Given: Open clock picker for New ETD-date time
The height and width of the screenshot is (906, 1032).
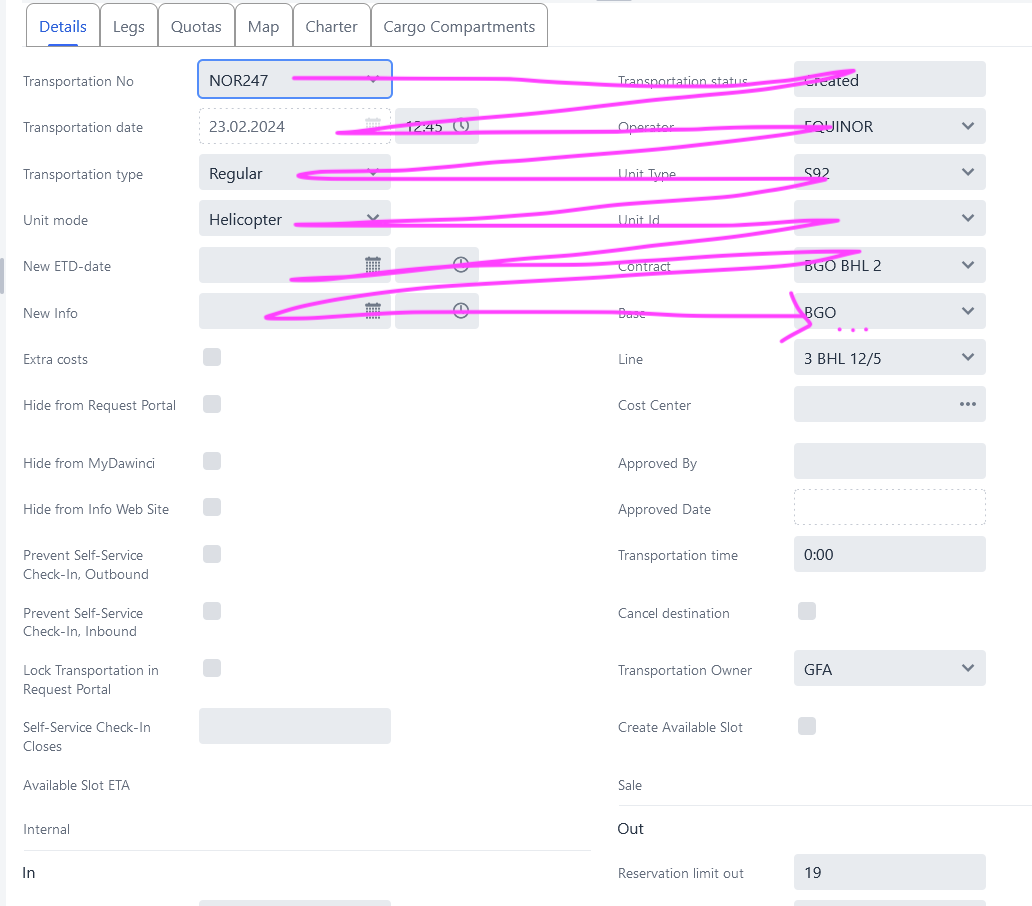Looking at the screenshot, I should (460, 265).
